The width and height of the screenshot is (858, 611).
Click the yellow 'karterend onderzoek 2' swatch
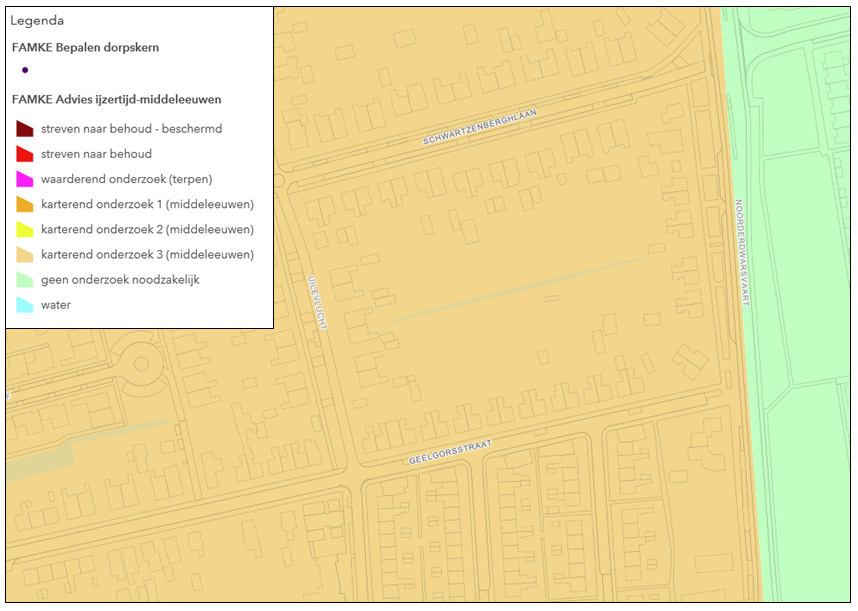[25, 230]
